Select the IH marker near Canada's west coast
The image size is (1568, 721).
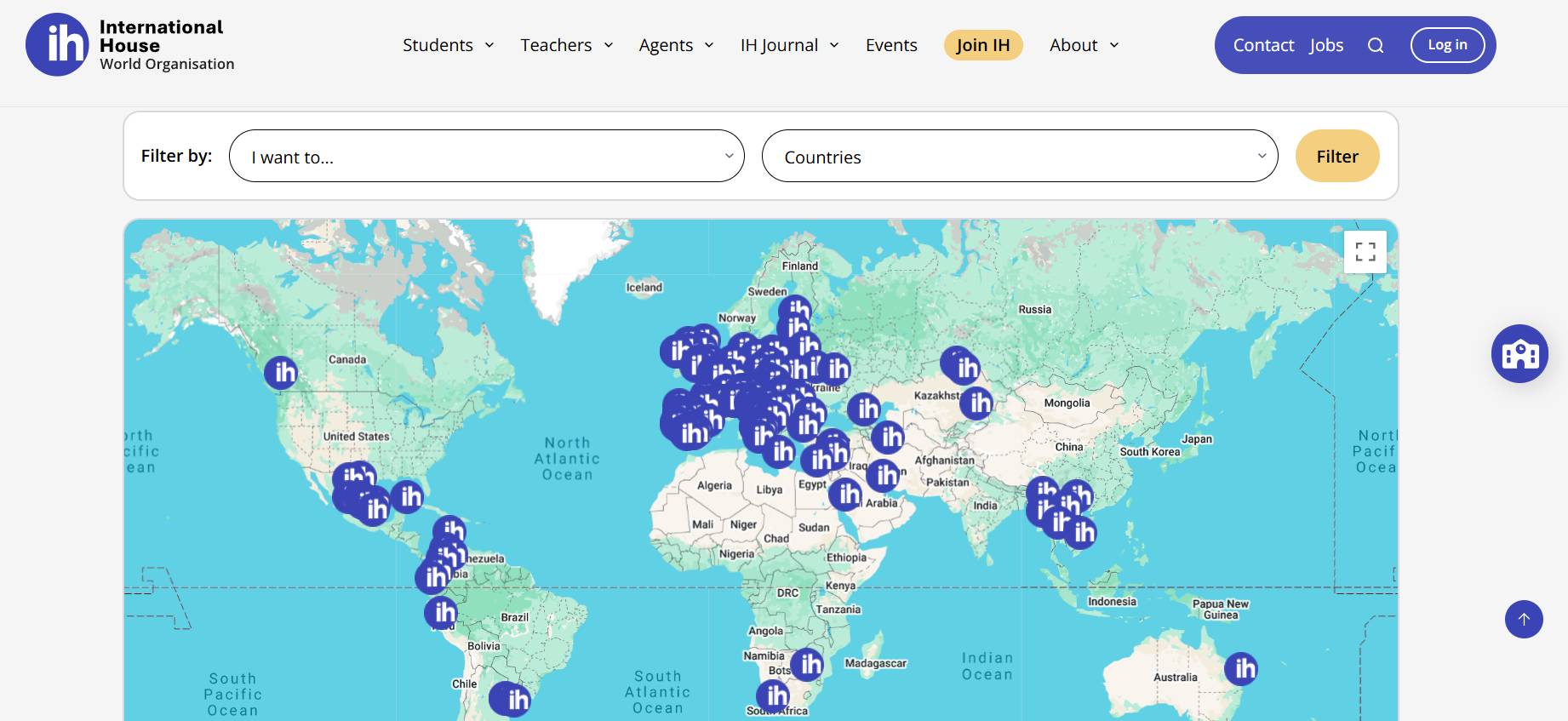click(x=281, y=373)
